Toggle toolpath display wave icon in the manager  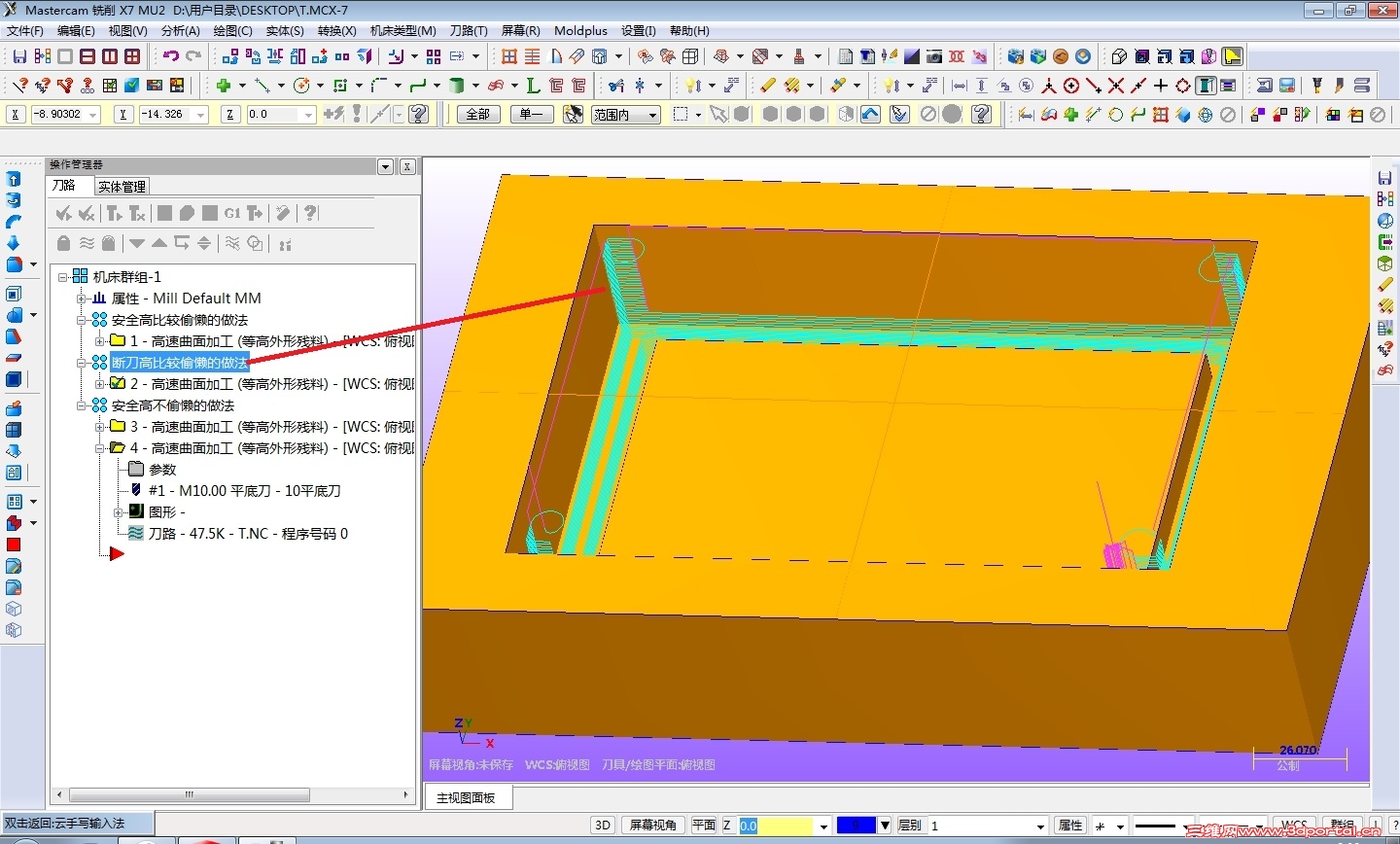87,243
